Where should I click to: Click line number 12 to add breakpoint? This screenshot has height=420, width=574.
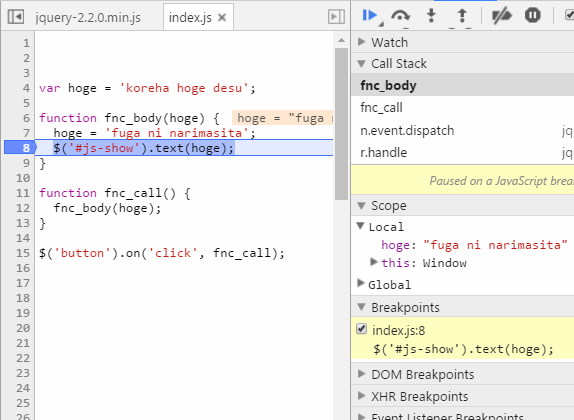23,208
